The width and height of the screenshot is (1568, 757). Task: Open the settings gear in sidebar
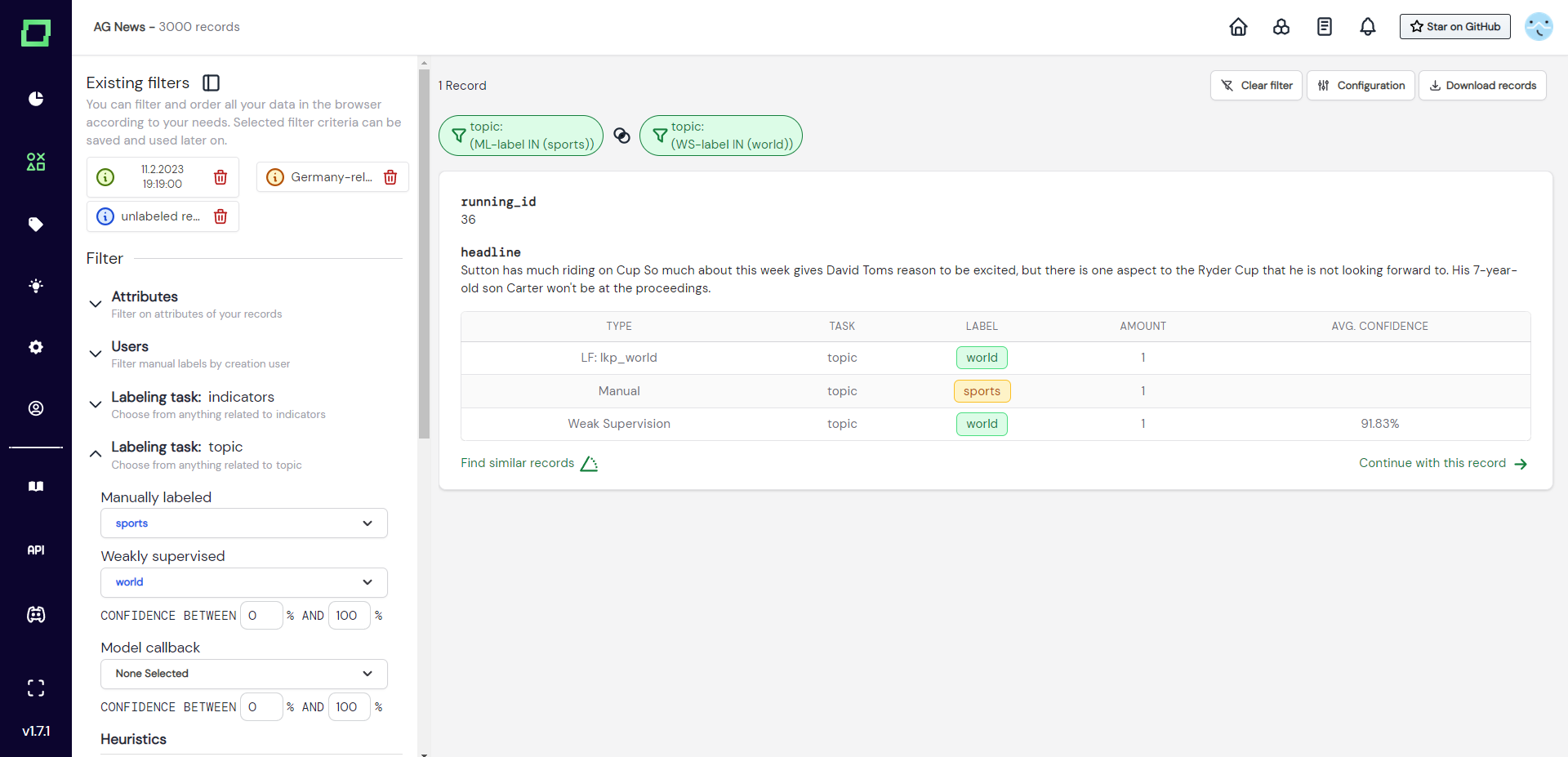tap(36, 347)
